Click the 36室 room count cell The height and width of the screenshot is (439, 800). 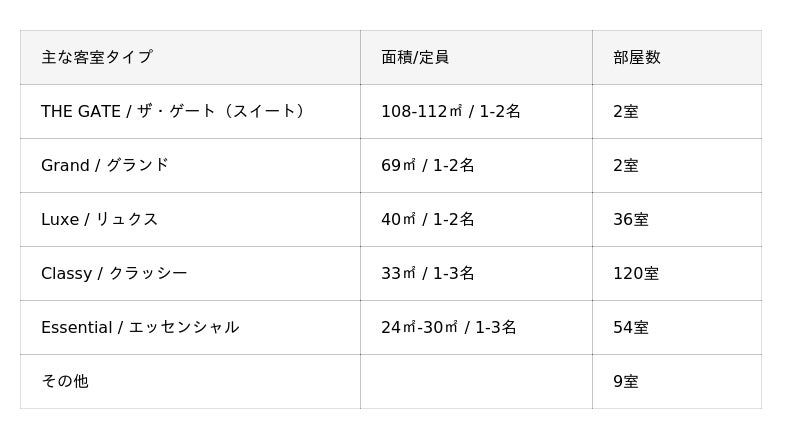tap(631, 220)
